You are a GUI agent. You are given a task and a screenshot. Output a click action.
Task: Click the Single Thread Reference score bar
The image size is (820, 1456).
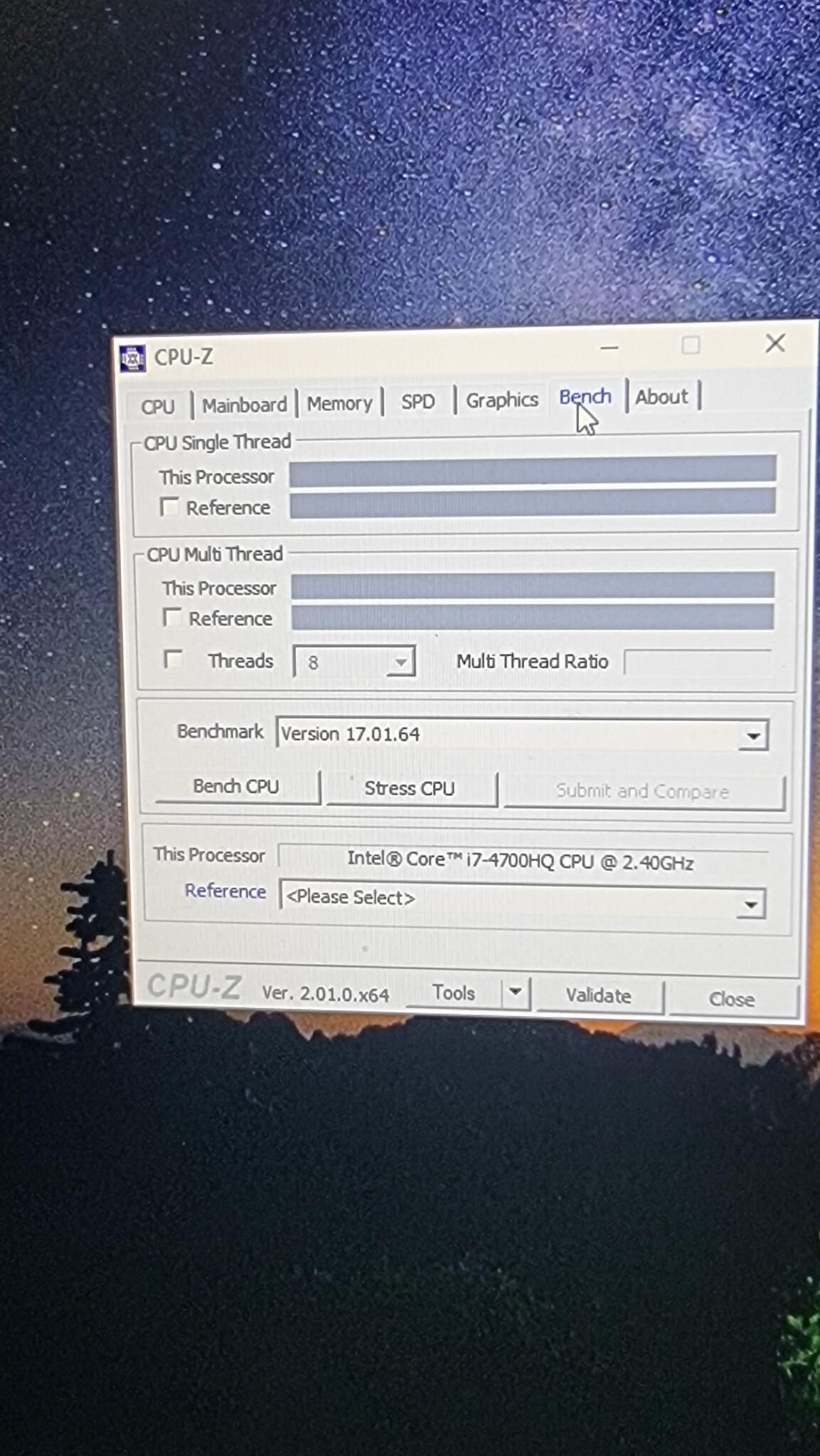coord(532,502)
